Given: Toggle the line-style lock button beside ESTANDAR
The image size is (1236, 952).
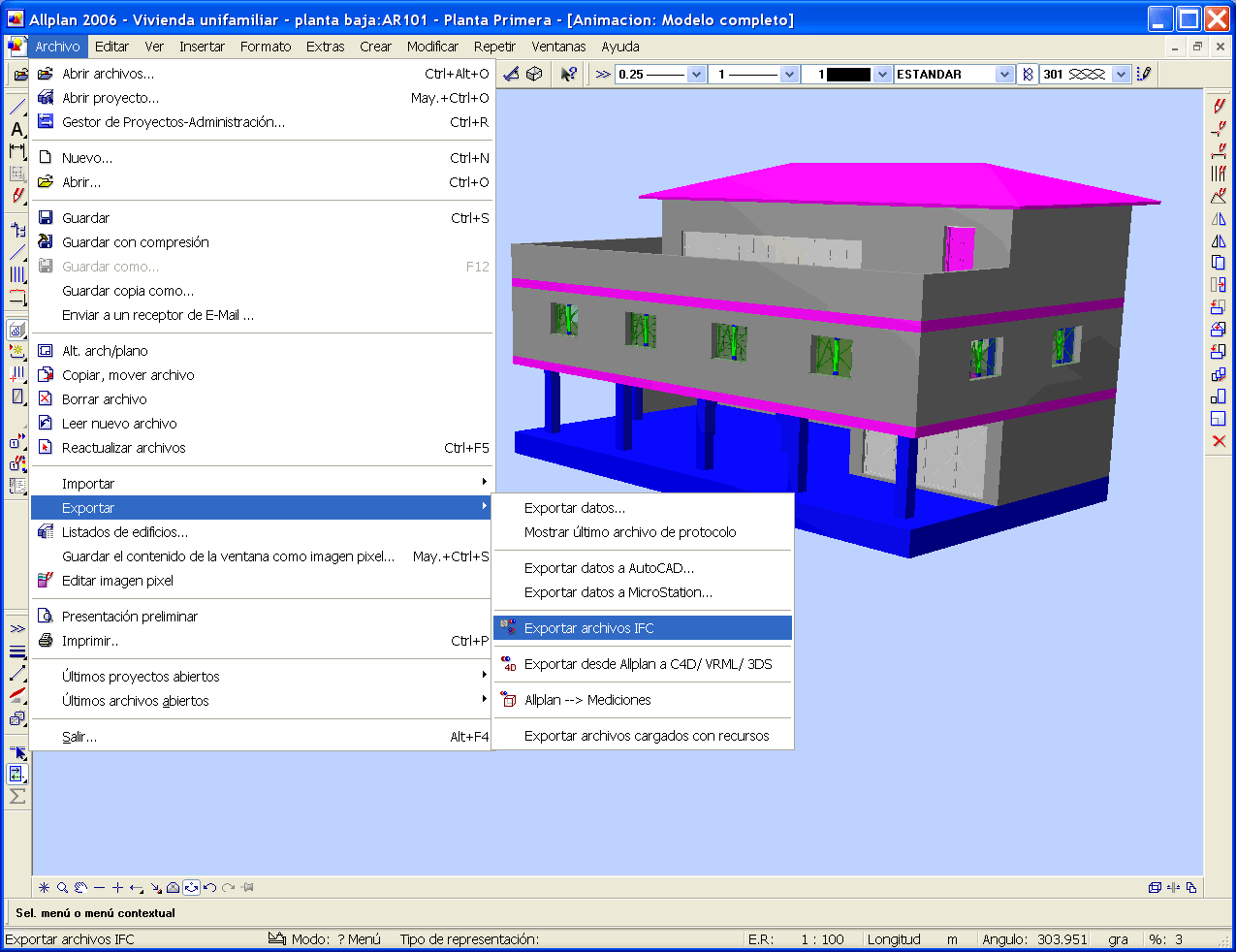Looking at the screenshot, I should coord(1028,74).
